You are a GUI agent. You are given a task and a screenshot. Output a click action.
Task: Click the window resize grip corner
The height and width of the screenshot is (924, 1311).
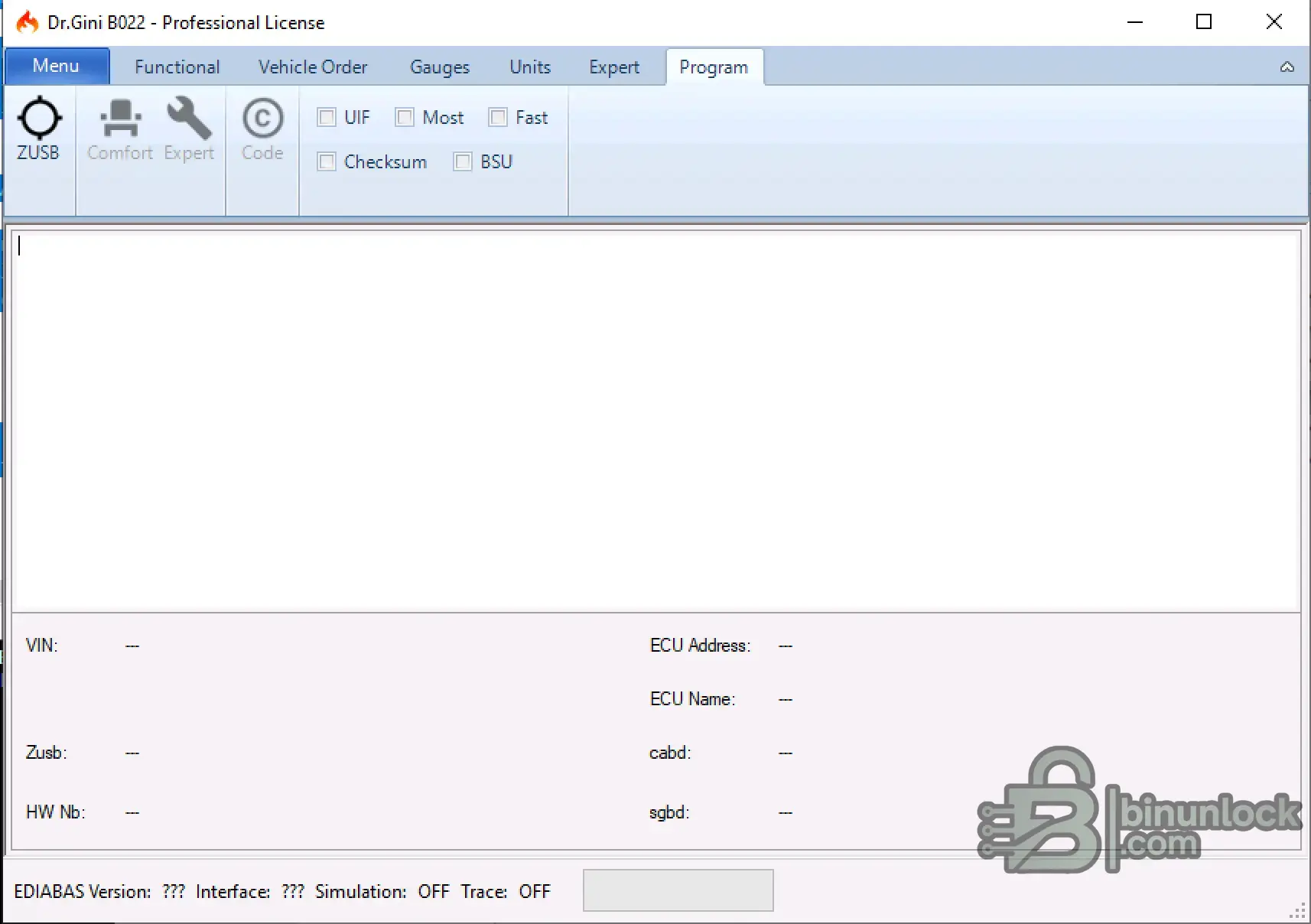pyautogui.click(x=1298, y=911)
